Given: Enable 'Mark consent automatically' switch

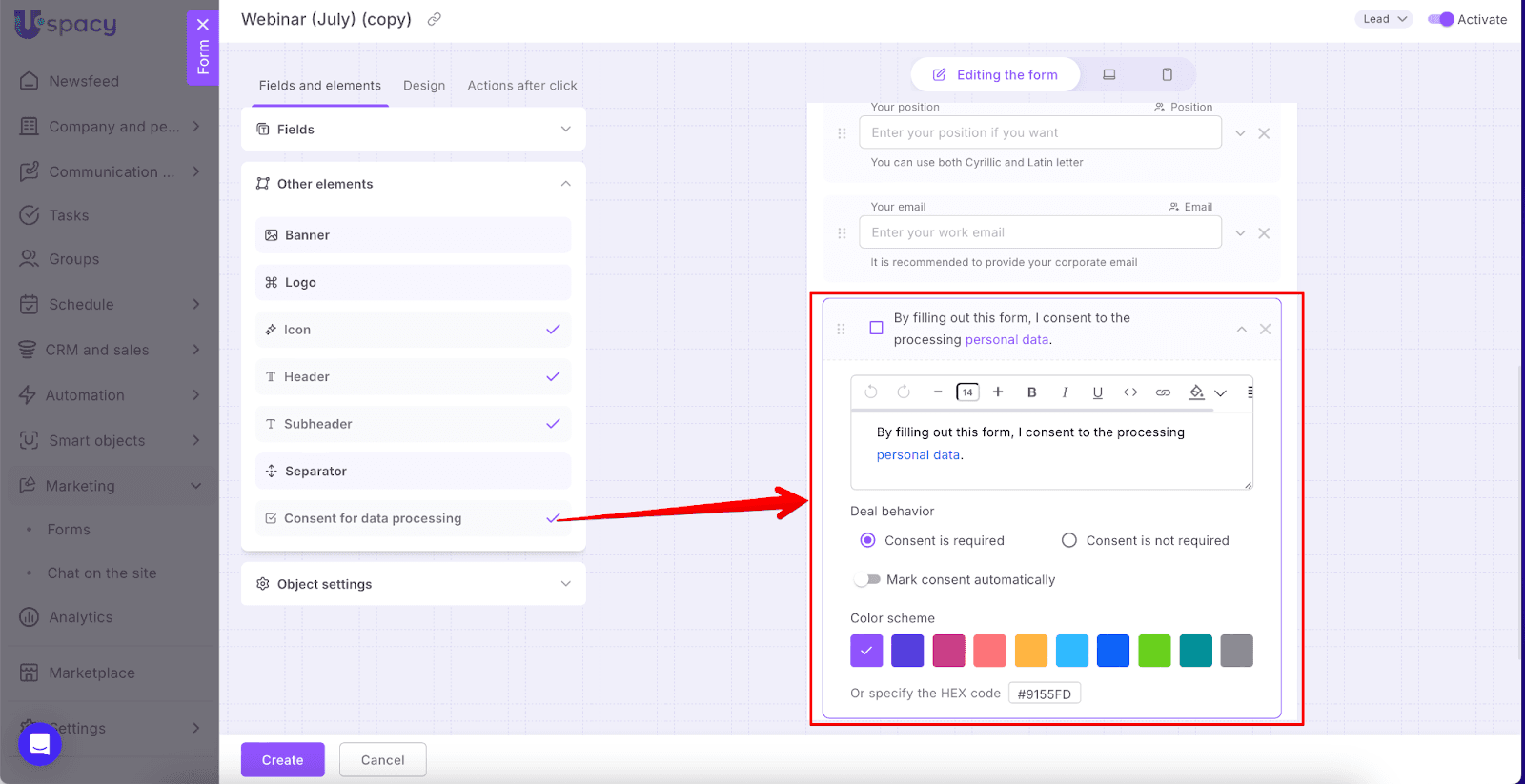Looking at the screenshot, I should [867, 579].
